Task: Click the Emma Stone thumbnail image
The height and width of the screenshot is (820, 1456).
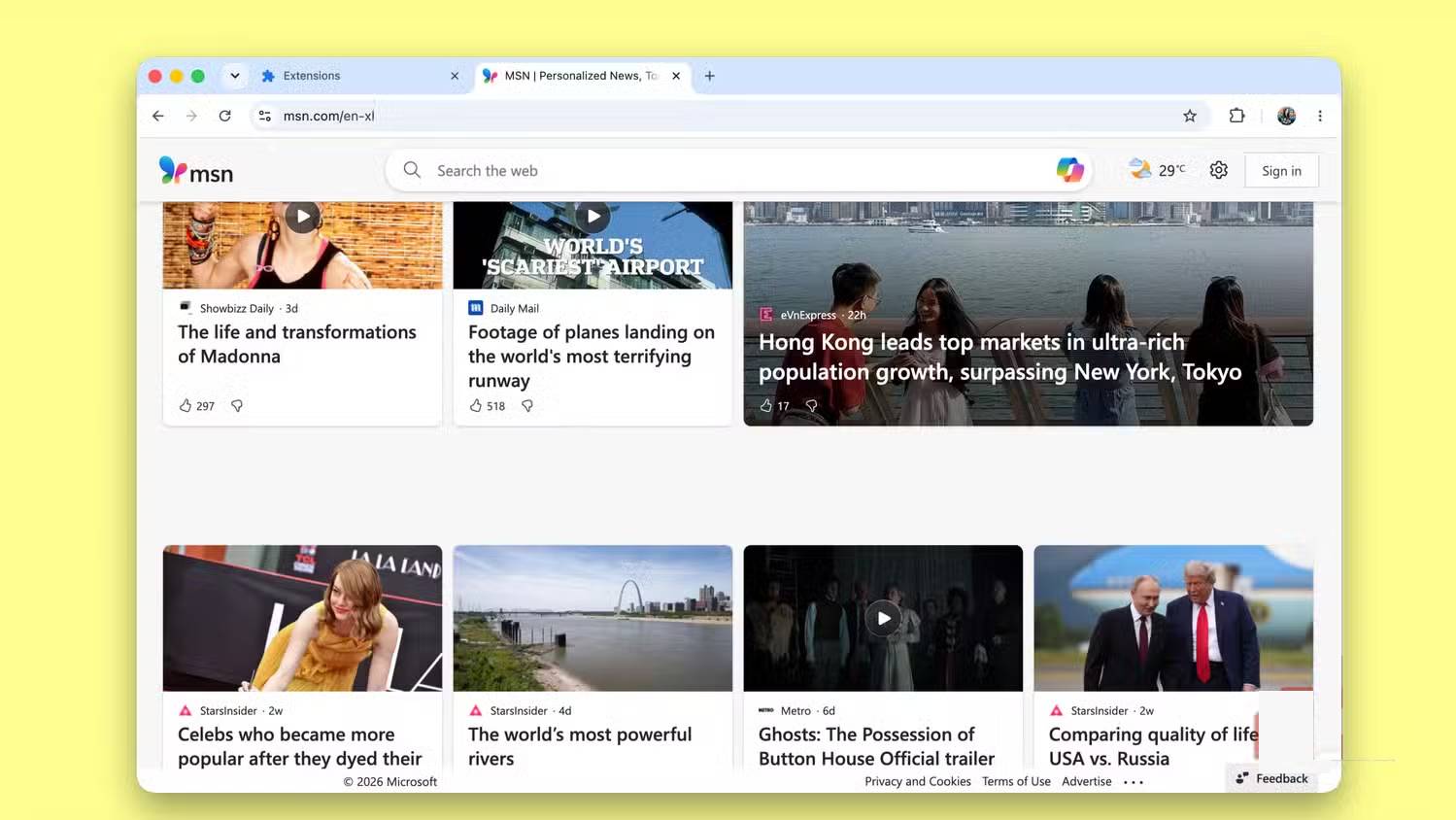Action: pos(302,618)
